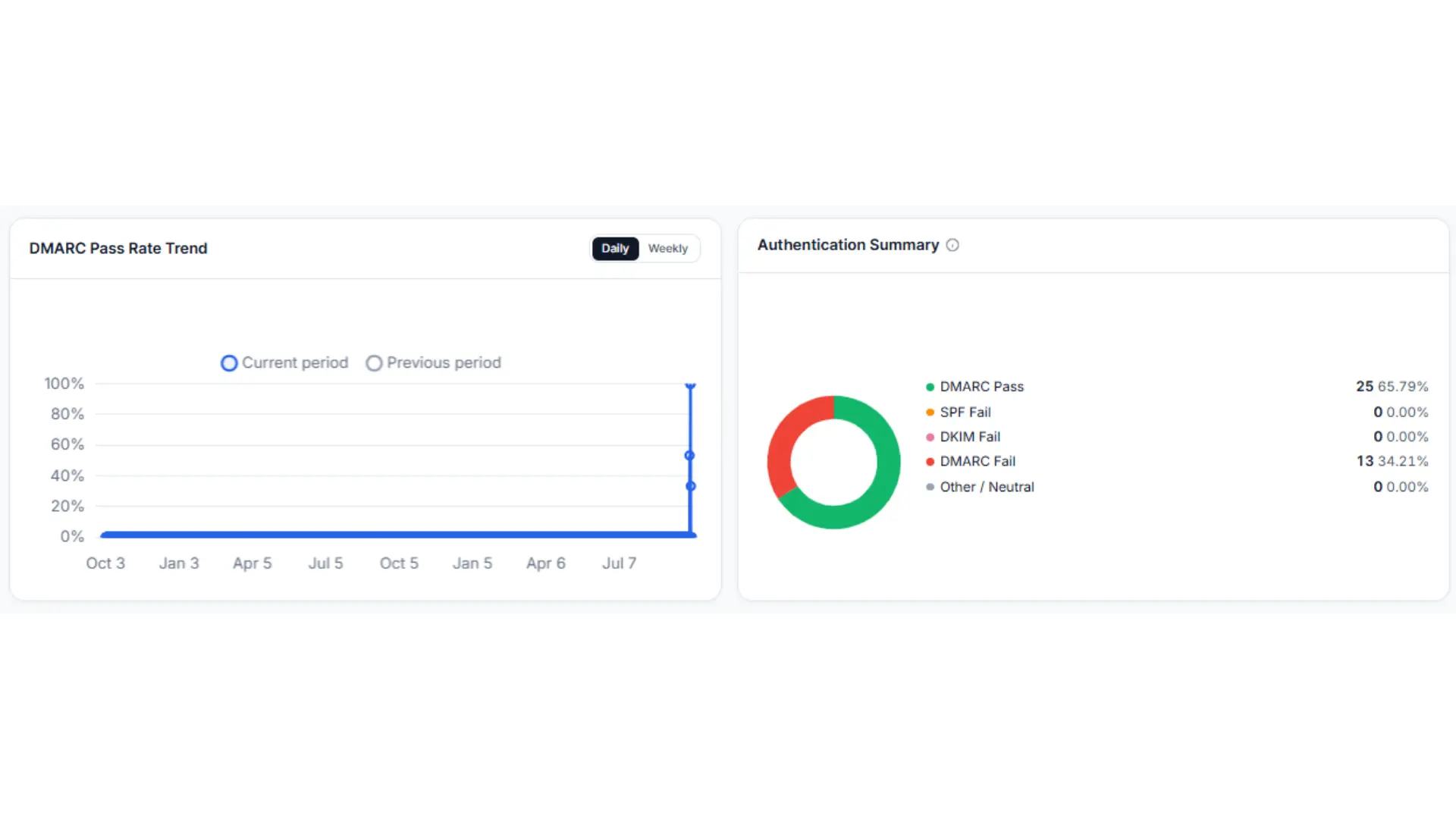Image resolution: width=1456 pixels, height=819 pixels.
Task: Click 60% y-axis label
Action: (67, 444)
